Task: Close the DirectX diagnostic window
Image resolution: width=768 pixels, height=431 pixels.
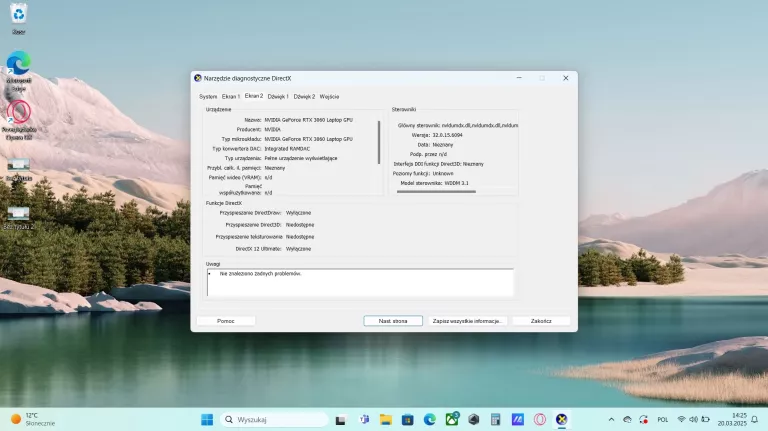Action: click(x=566, y=78)
